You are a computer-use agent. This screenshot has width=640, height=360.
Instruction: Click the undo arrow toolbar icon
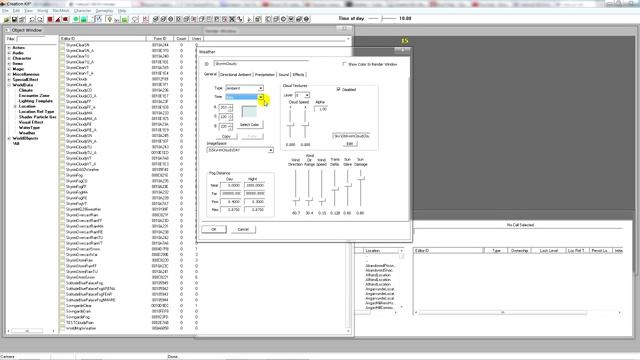point(32,19)
